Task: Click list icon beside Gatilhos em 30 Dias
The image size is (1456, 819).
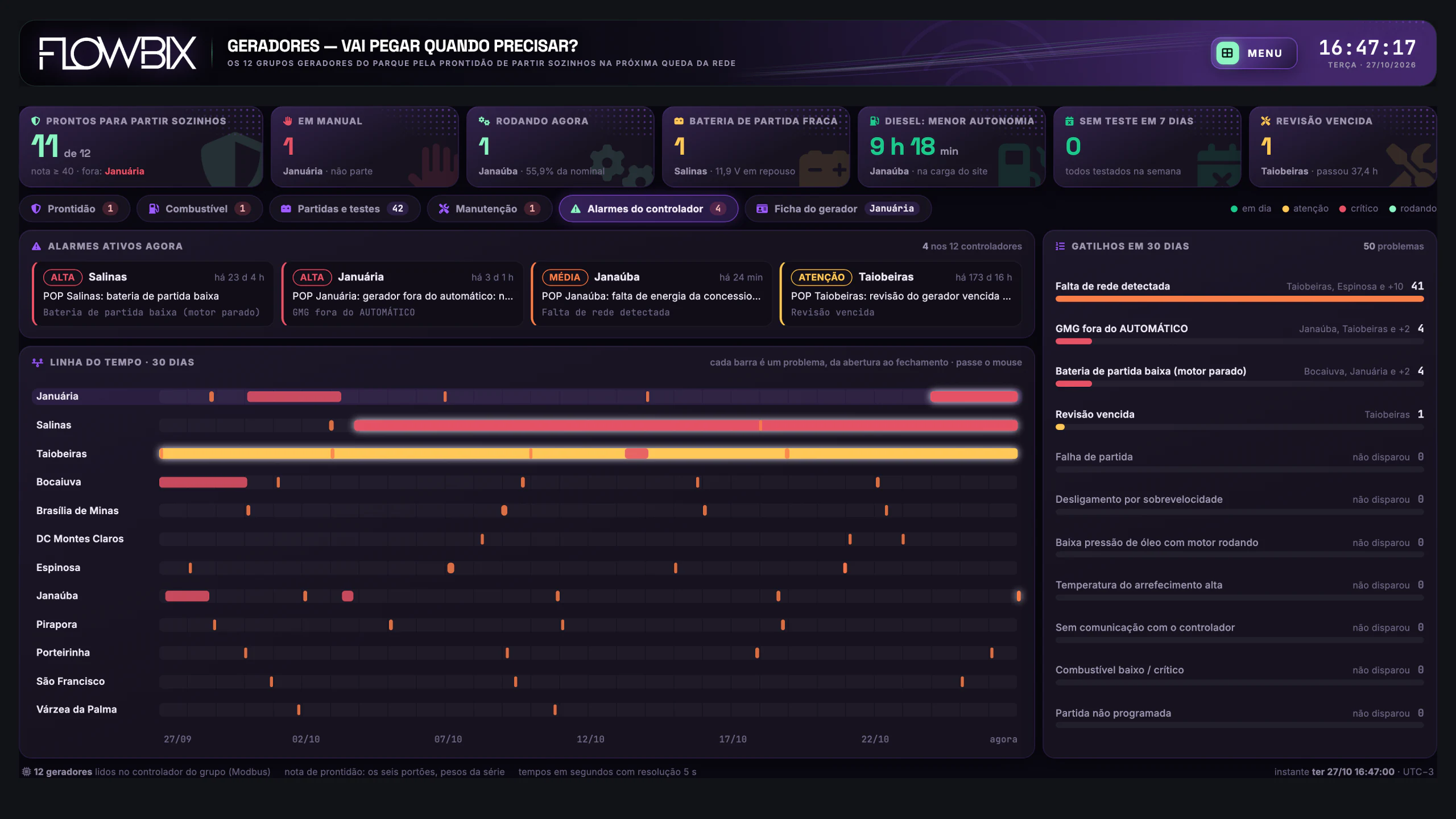Action: (x=1060, y=246)
